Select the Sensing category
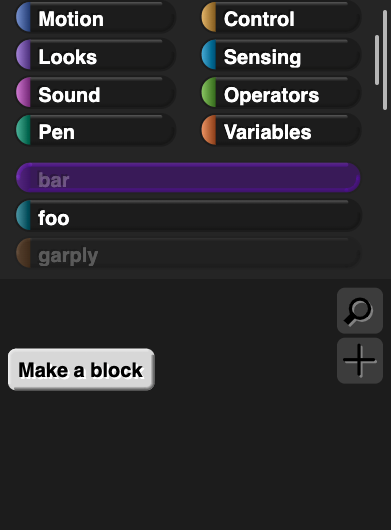 pos(281,55)
